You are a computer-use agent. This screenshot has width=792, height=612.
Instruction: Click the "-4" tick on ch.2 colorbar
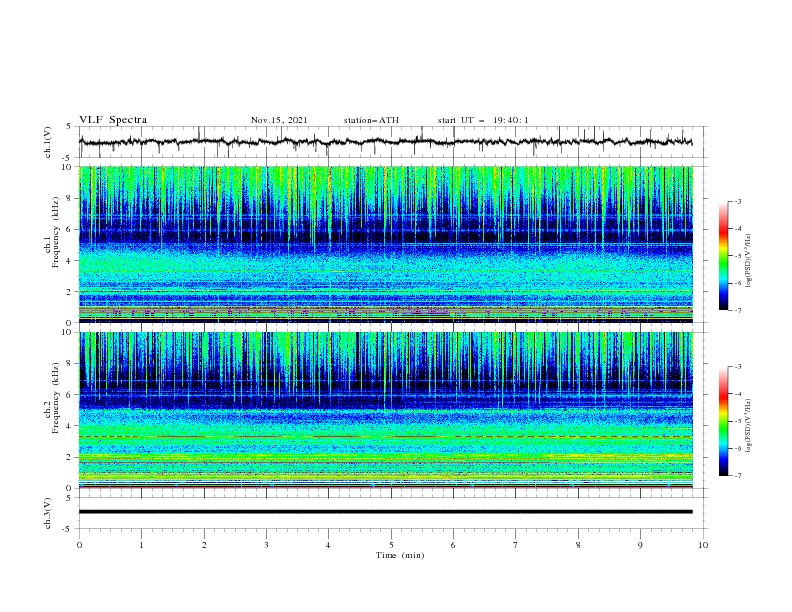pyautogui.click(x=737, y=394)
